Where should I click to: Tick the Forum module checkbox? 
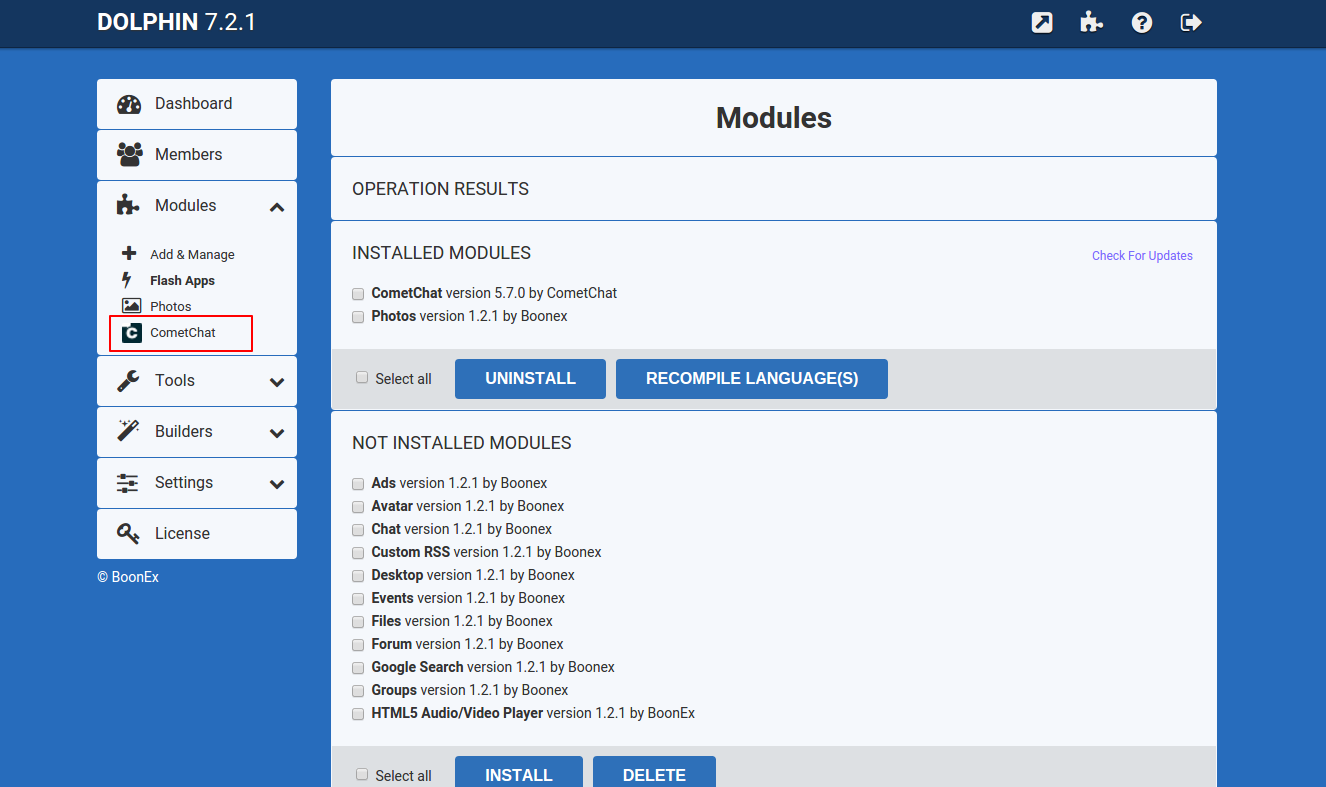[x=358, y=645]
